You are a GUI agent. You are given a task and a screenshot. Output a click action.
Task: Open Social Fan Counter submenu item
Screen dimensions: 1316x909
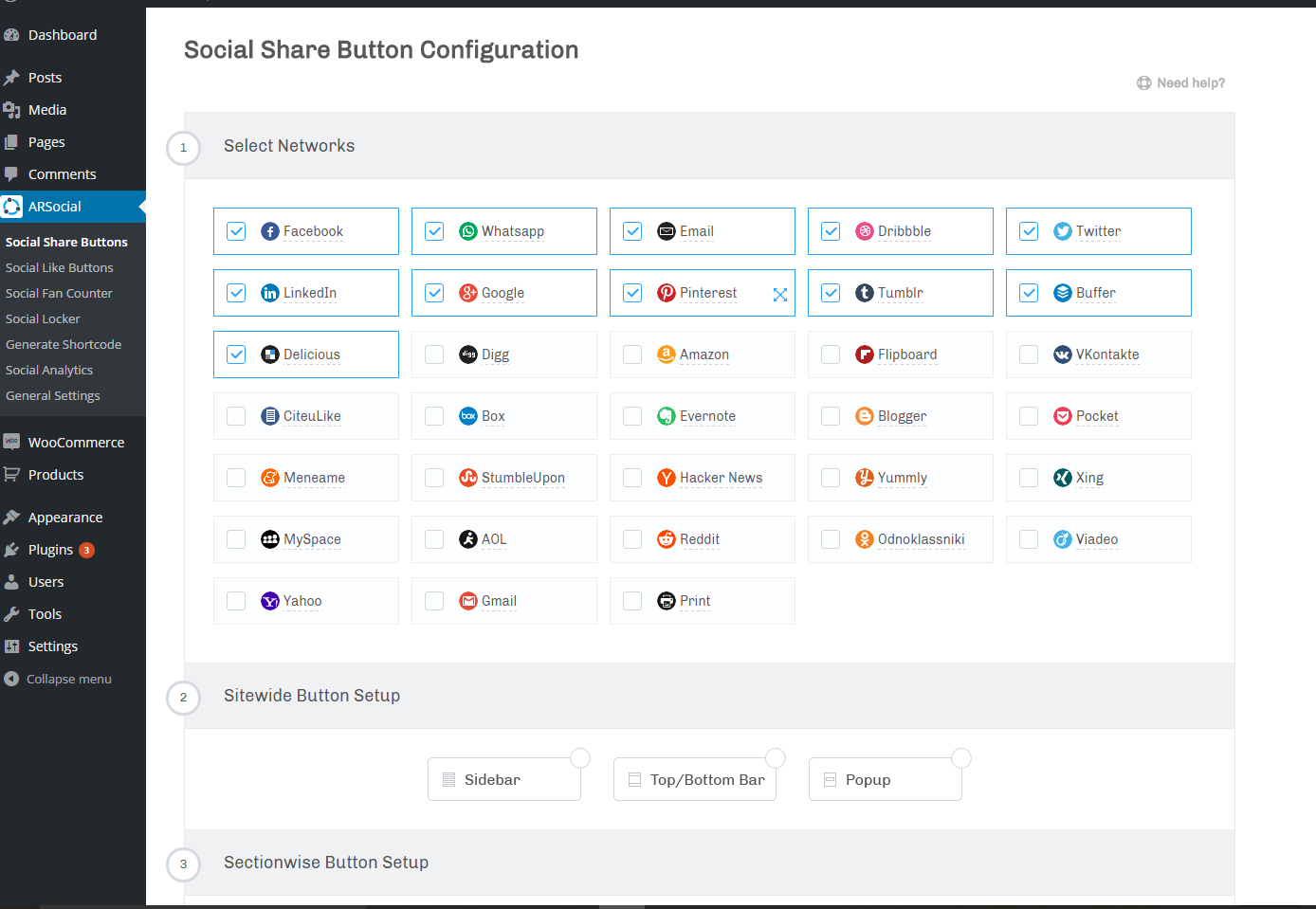59,294
